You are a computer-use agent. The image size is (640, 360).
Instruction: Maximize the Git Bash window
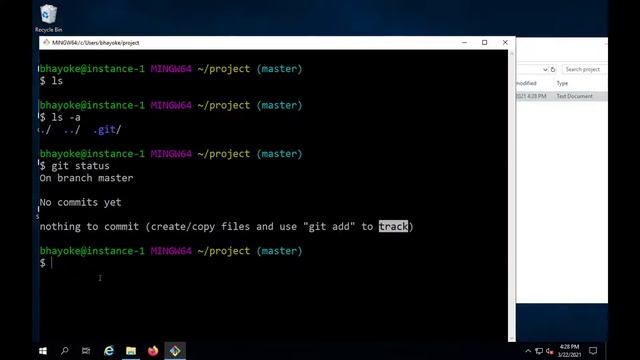484,42
